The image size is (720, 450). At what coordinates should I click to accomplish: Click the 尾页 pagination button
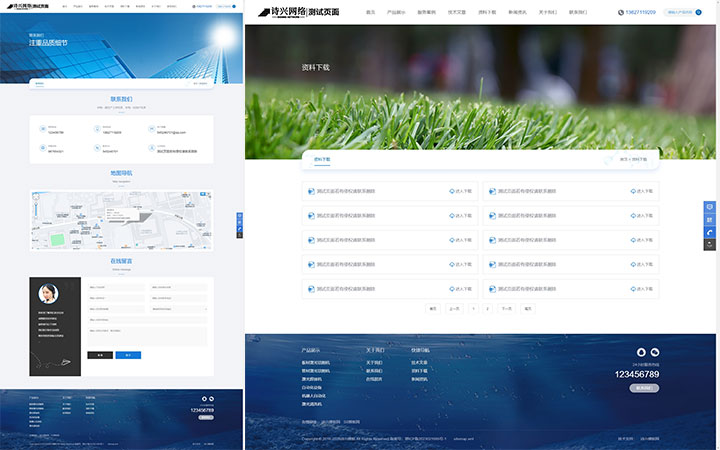(528, 309)
